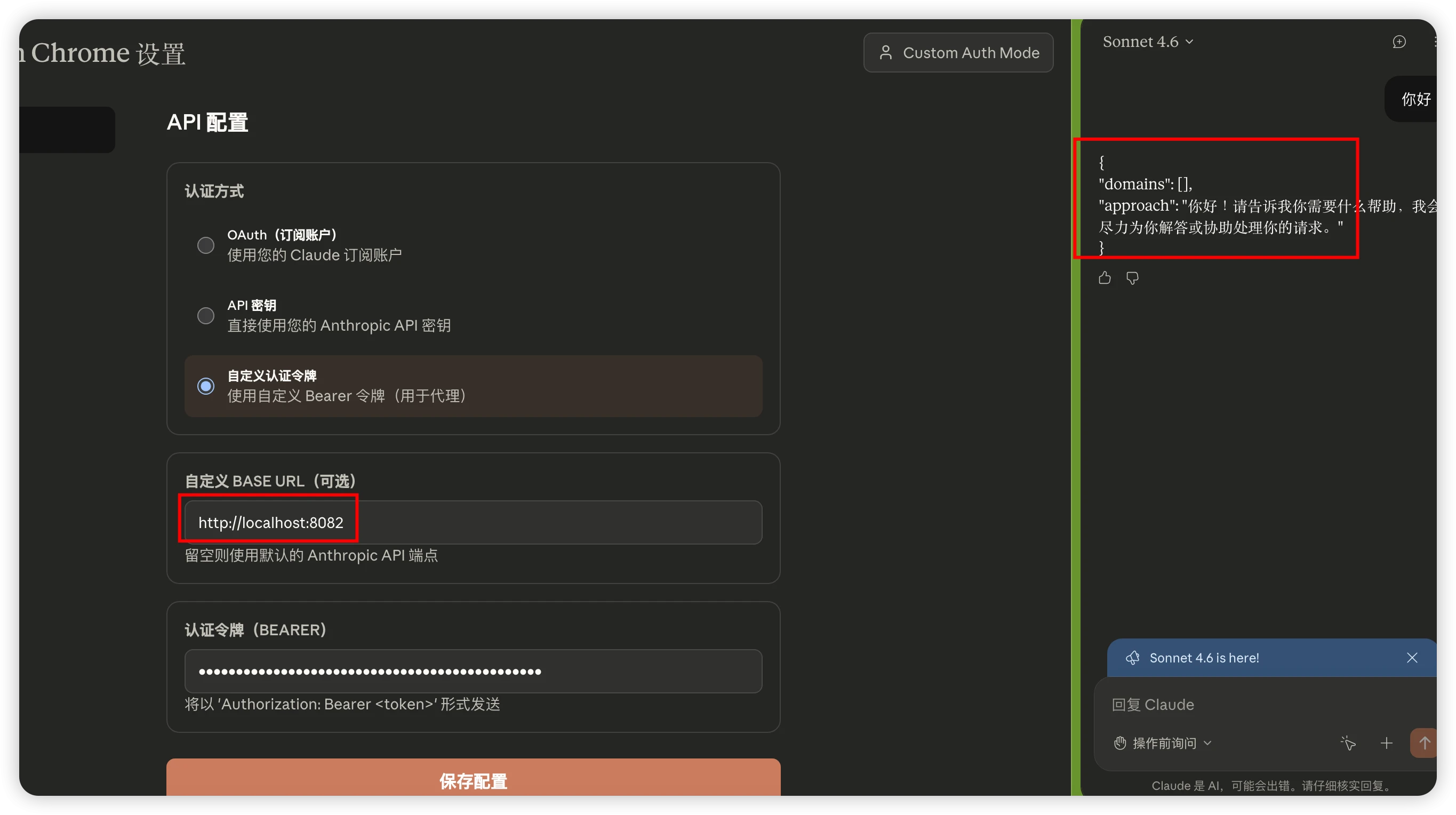The height and width of the screenshot is (815, 1456).
Task: Add attachment with the plus icon
Action: (x=1386, y=743)
